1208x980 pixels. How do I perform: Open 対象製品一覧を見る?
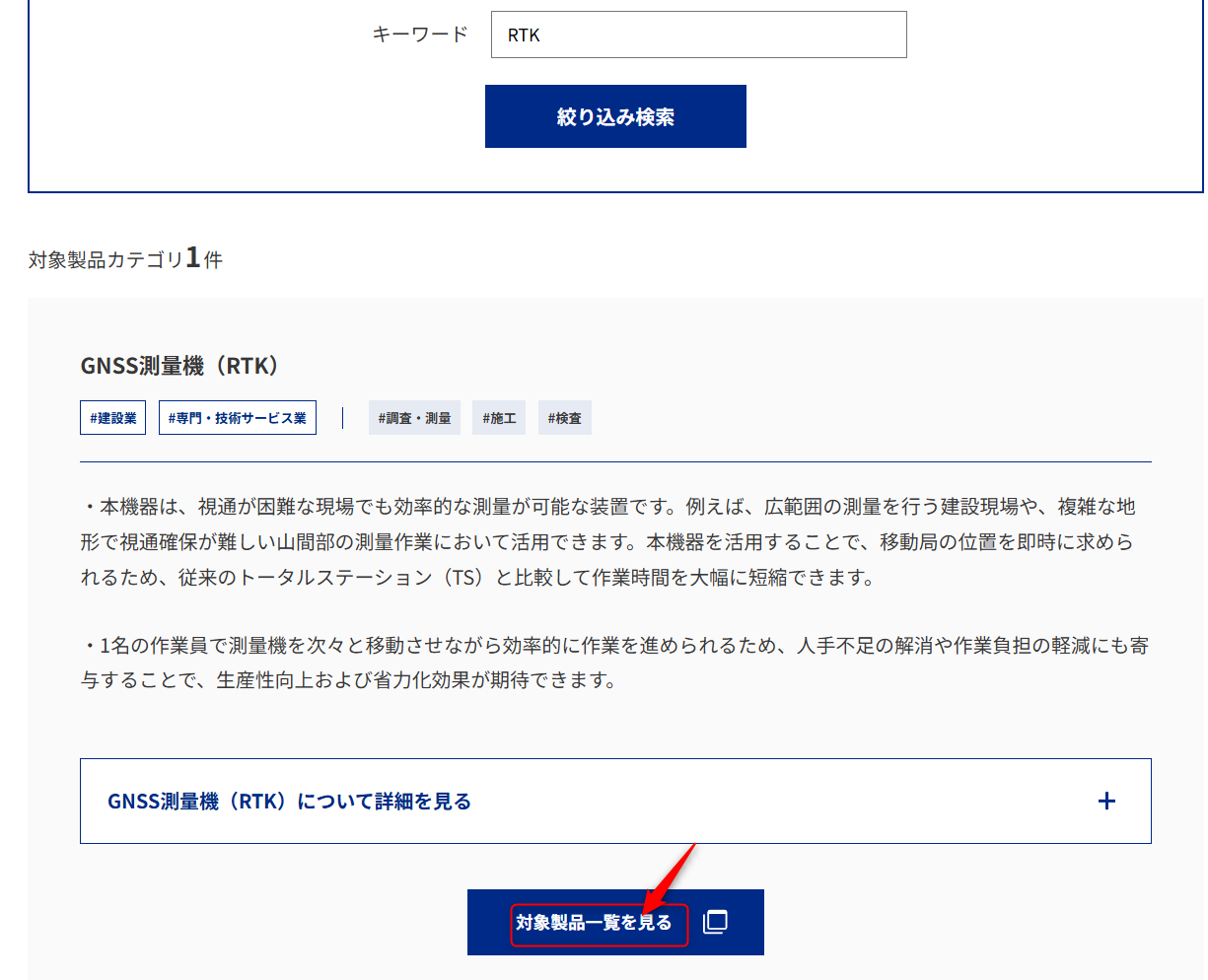[x=594, y=923]
